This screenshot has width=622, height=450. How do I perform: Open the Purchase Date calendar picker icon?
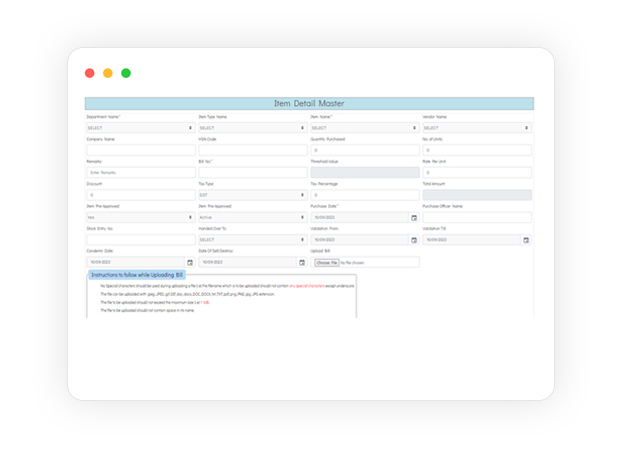point(414,217)
